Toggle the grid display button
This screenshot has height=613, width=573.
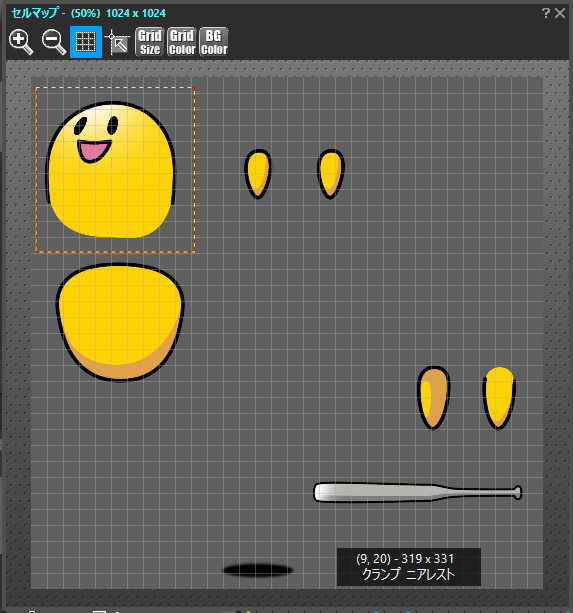86,42
